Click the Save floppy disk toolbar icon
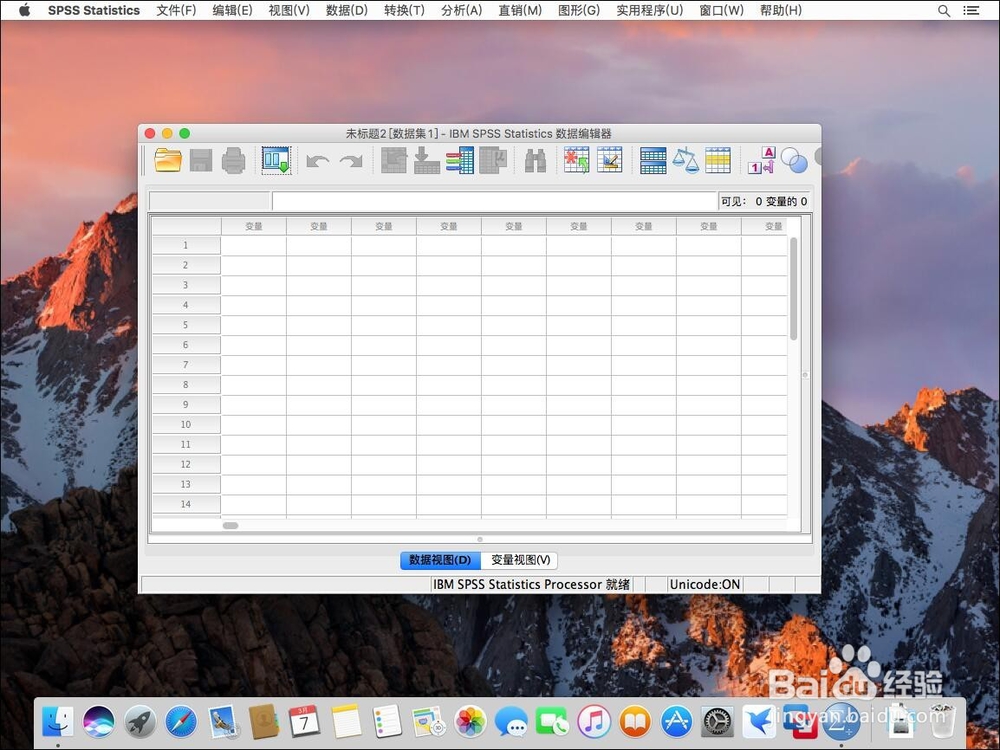Image resolution: width=1000 pixels, height=750 pixels. point(201,160)
